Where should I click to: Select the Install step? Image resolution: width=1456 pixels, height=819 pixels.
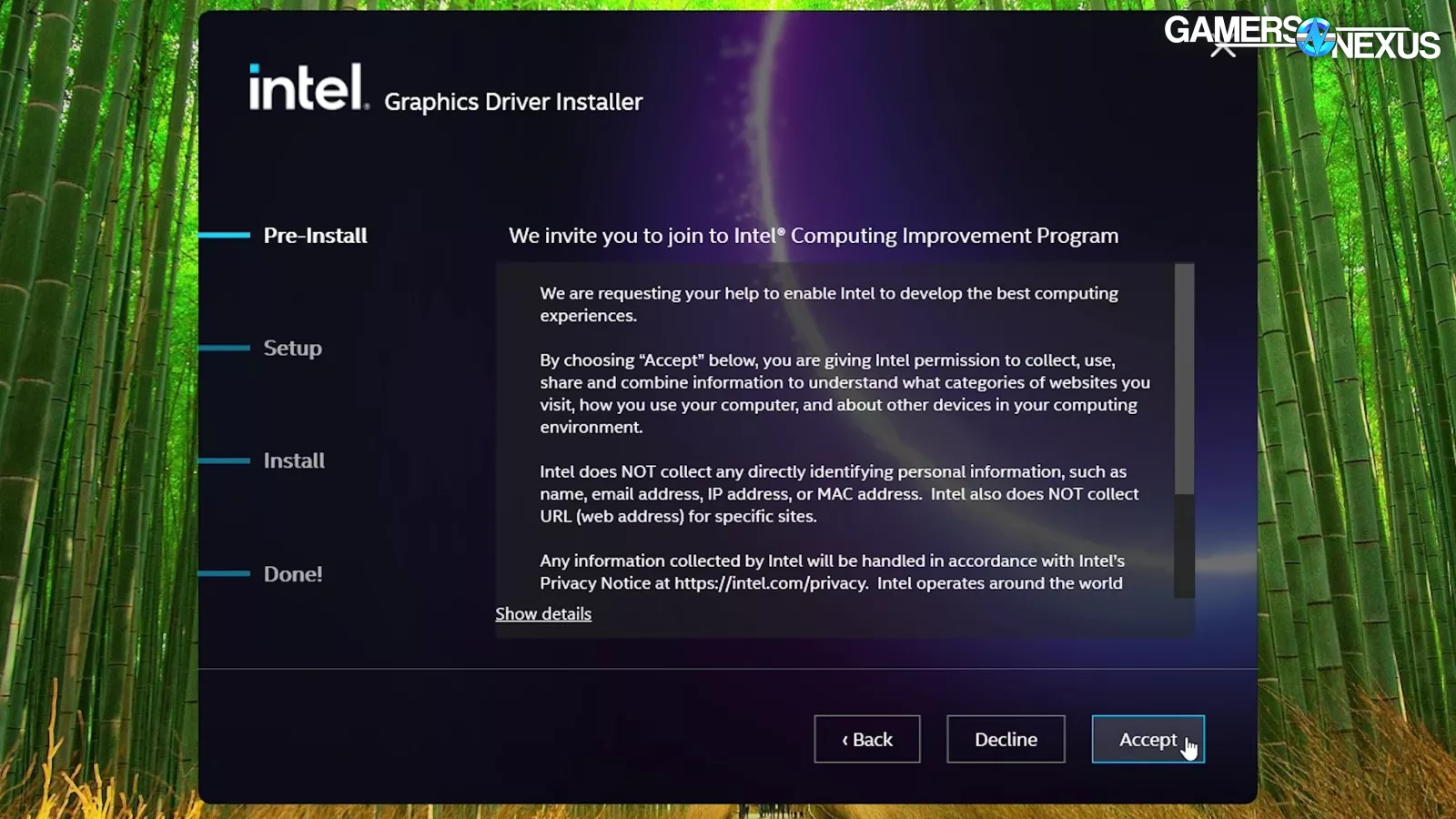coord(293,460)
